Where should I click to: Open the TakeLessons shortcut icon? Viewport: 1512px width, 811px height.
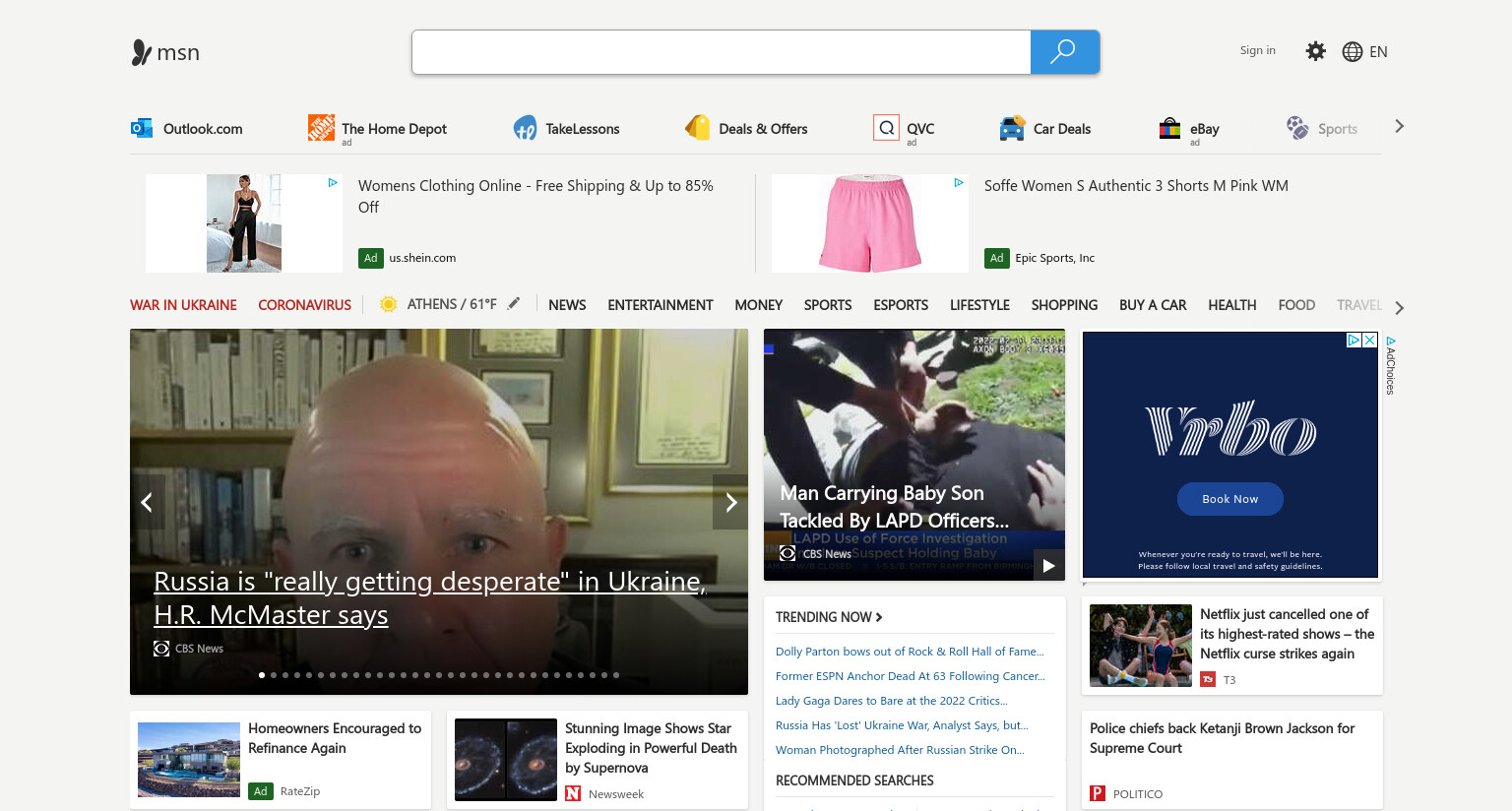pos(525,128)
